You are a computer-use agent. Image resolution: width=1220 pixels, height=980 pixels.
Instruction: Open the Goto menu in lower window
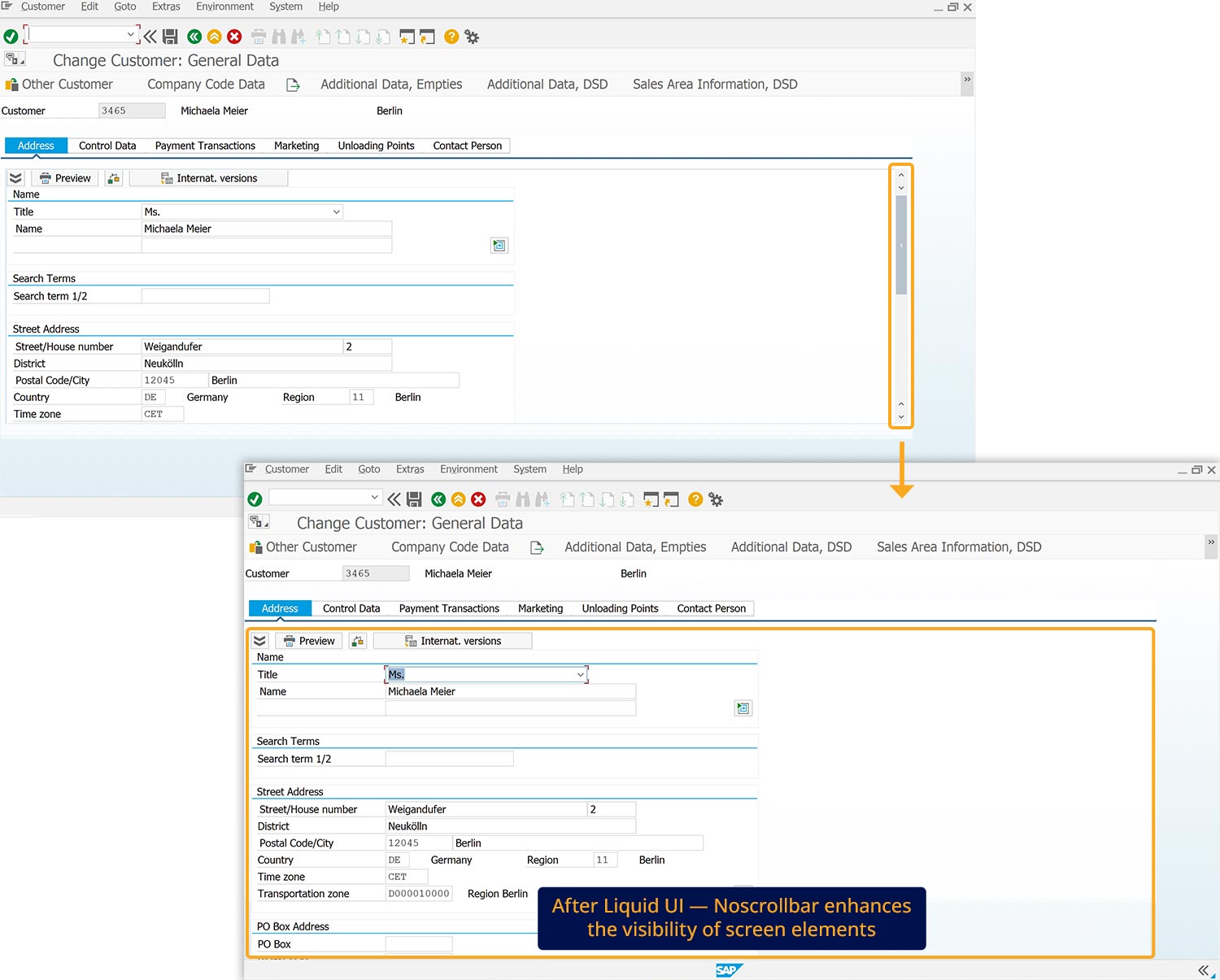click(369, 469)
